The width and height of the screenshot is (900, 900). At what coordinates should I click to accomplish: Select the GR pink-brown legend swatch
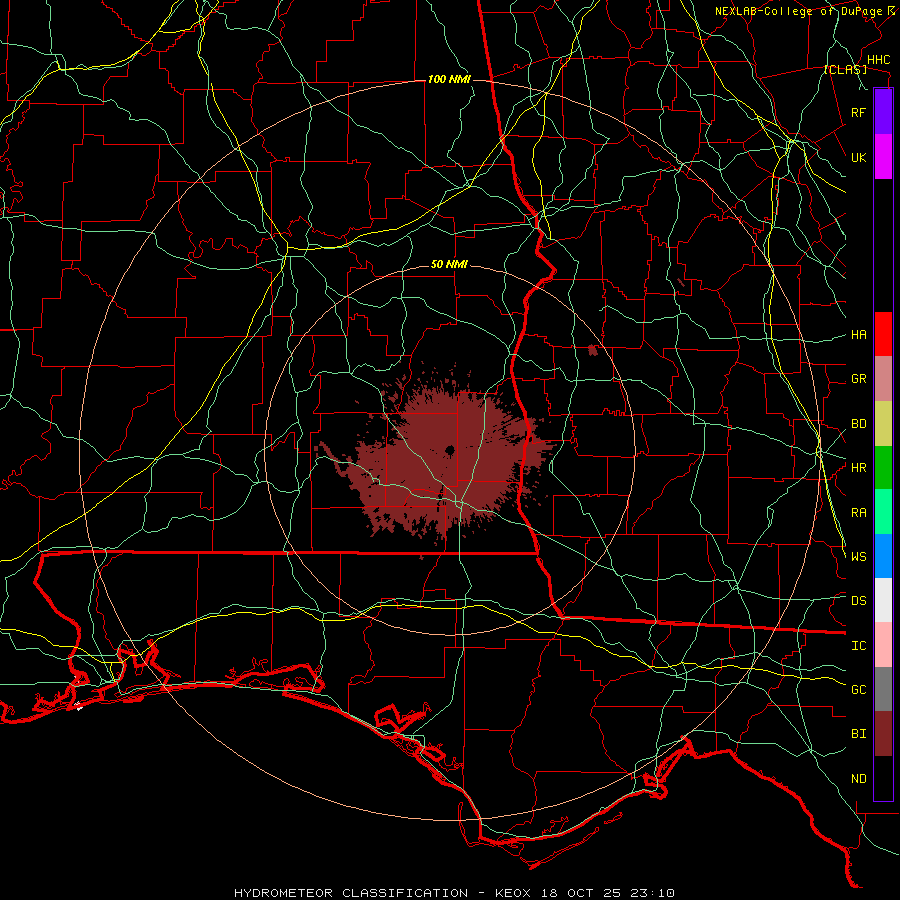click(883, 379)
